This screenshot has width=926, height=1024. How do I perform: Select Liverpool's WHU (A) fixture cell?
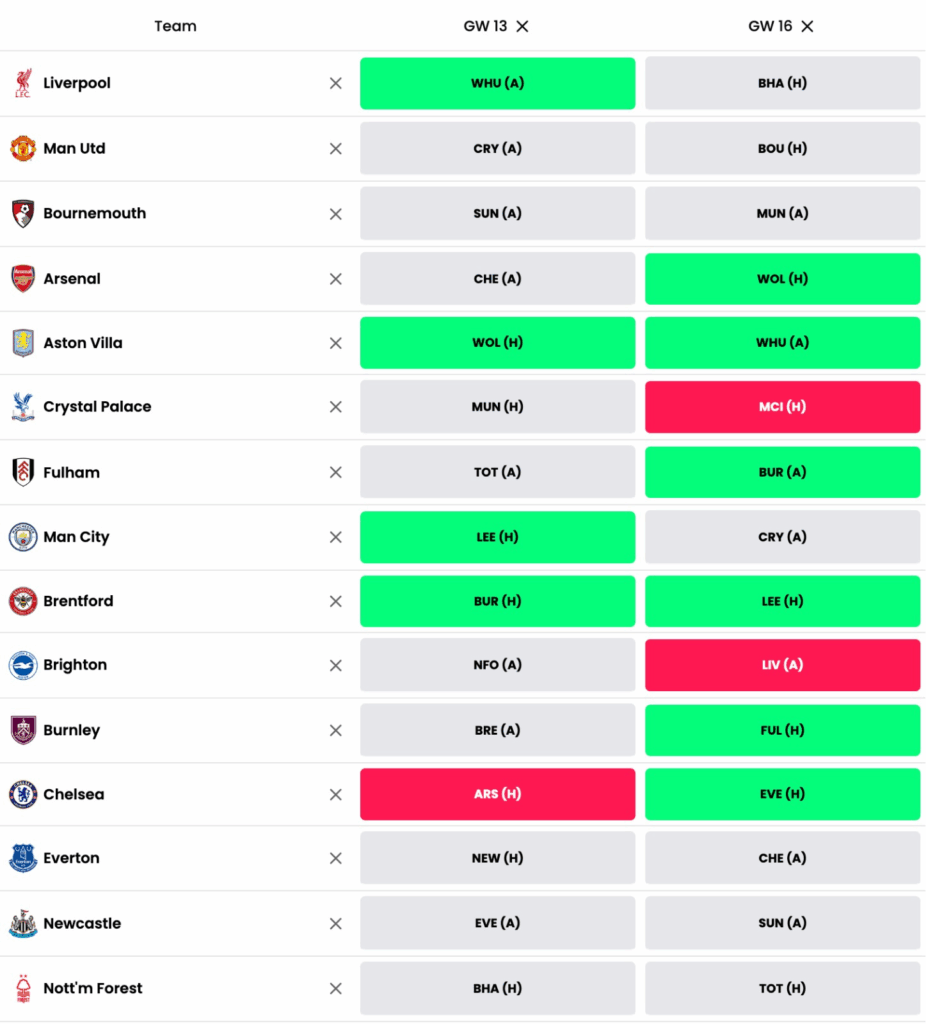(x=497, y=83)
